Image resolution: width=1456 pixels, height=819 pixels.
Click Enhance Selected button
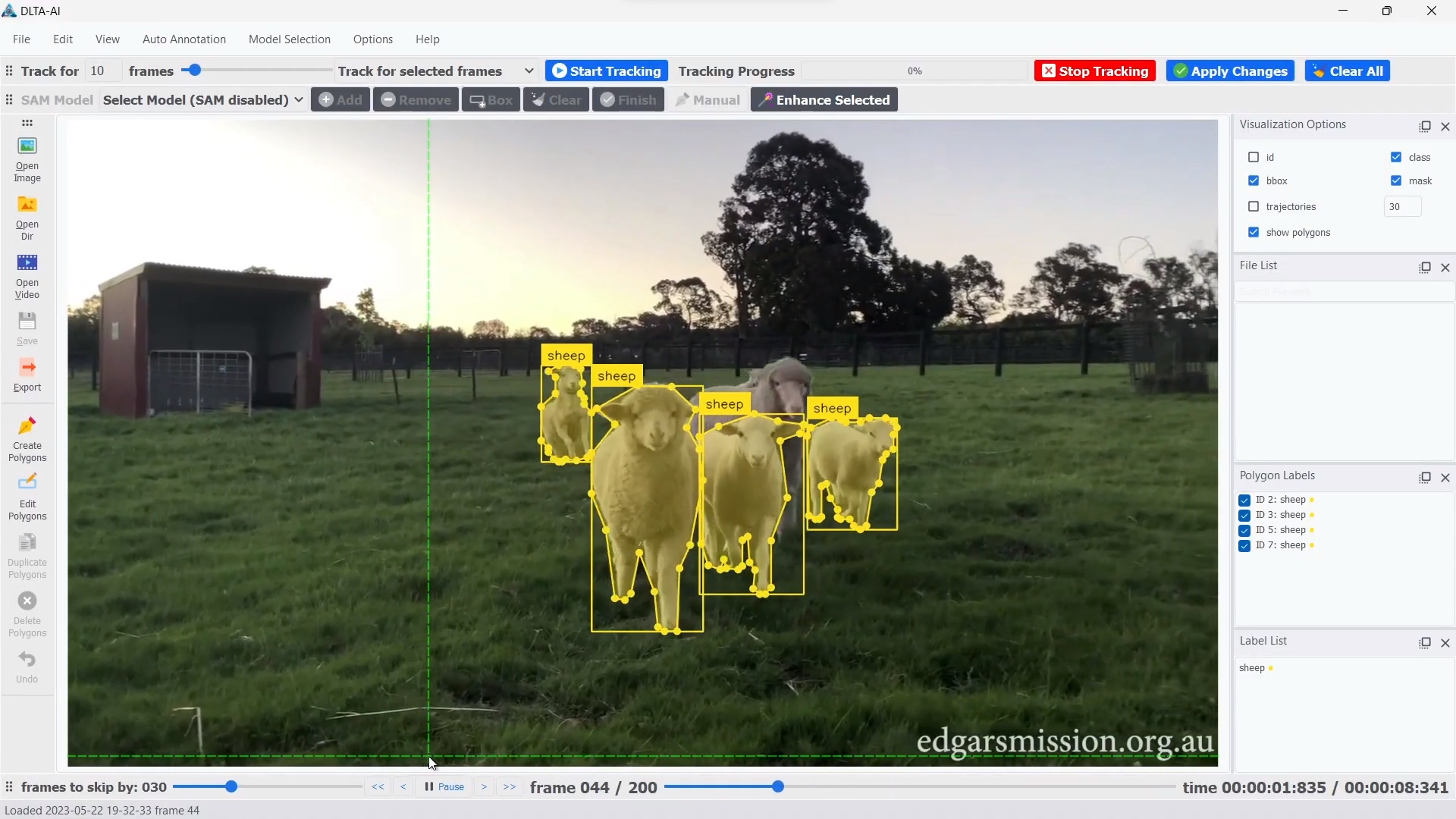click(x=824, y=99)
